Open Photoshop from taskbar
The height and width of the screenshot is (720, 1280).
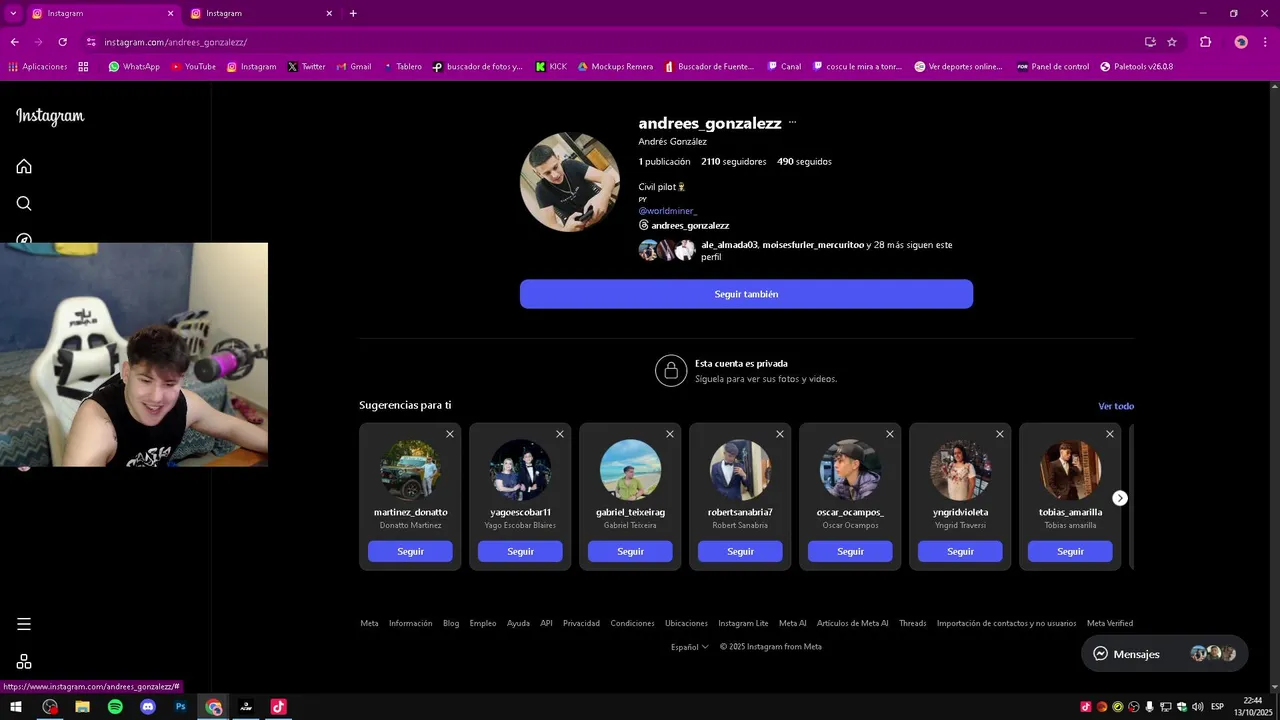181,707
